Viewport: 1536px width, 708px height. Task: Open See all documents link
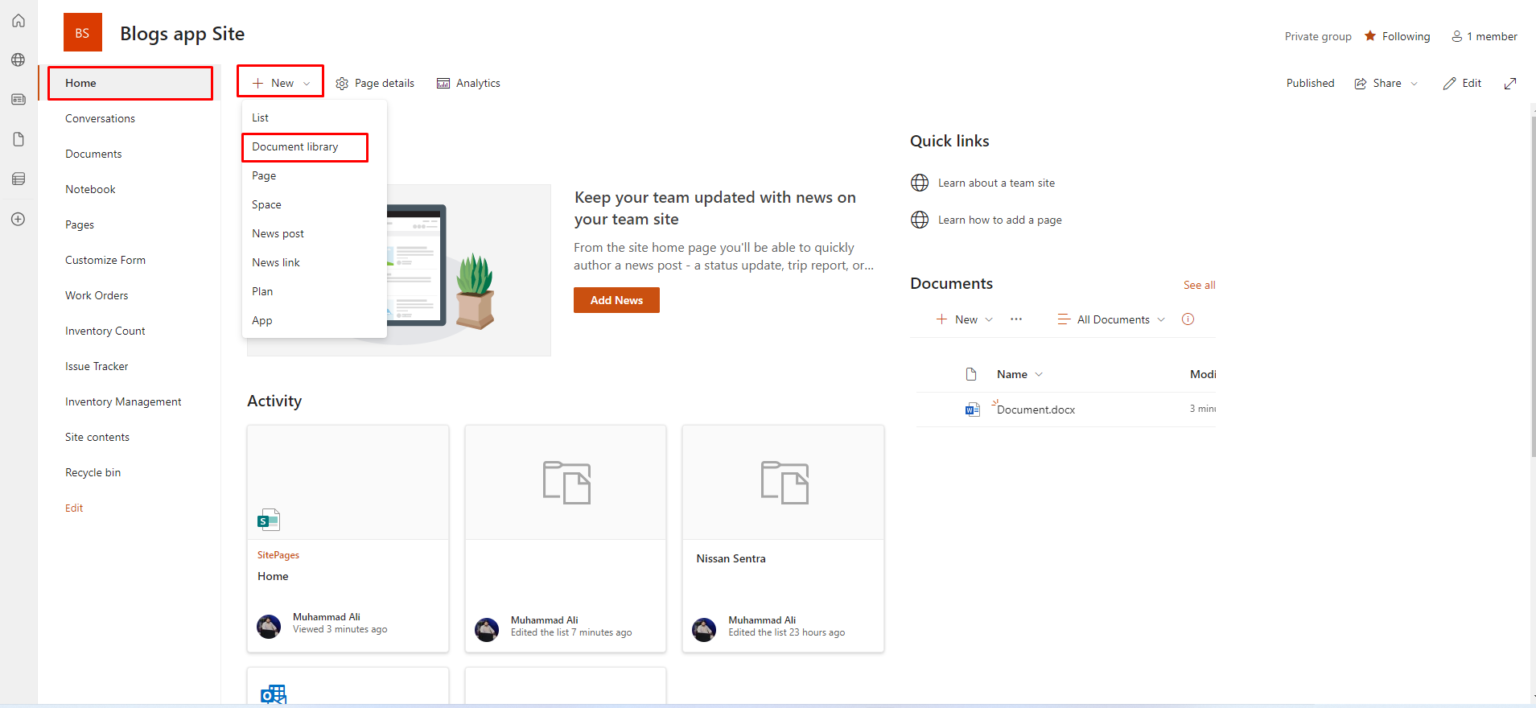point(1199,285)
